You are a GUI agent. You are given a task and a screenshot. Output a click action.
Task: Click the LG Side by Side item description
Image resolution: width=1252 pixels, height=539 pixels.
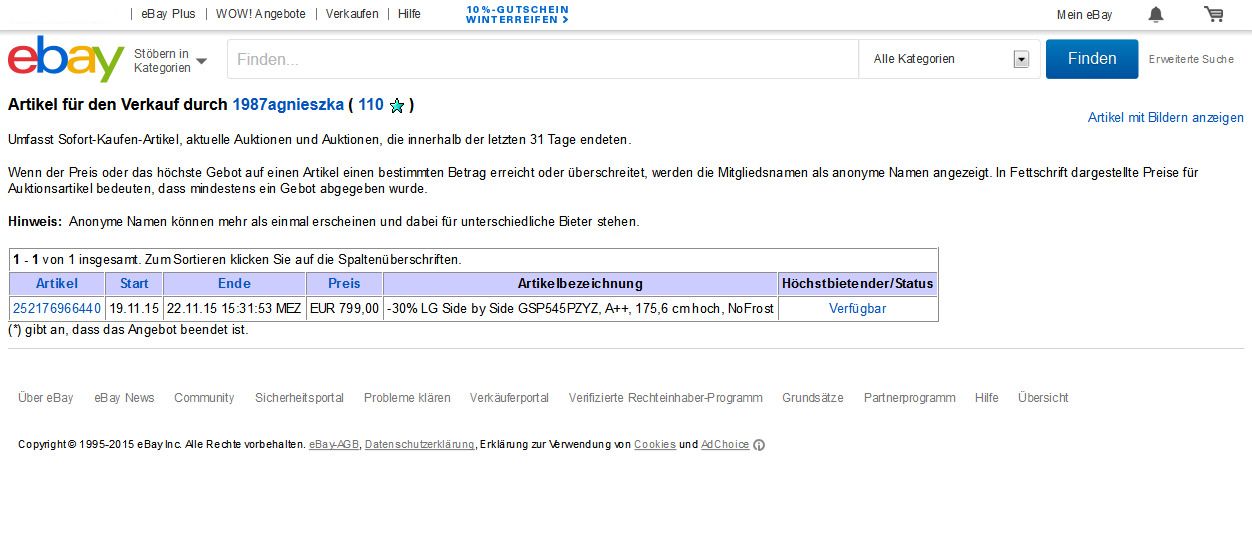580,308
